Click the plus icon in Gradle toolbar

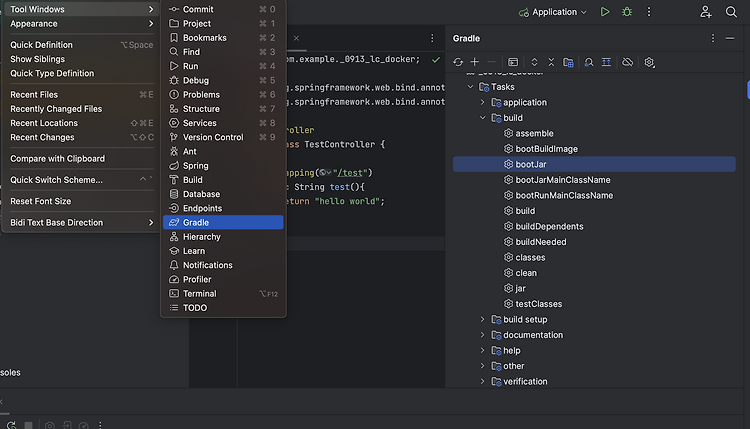coord(474,62)
